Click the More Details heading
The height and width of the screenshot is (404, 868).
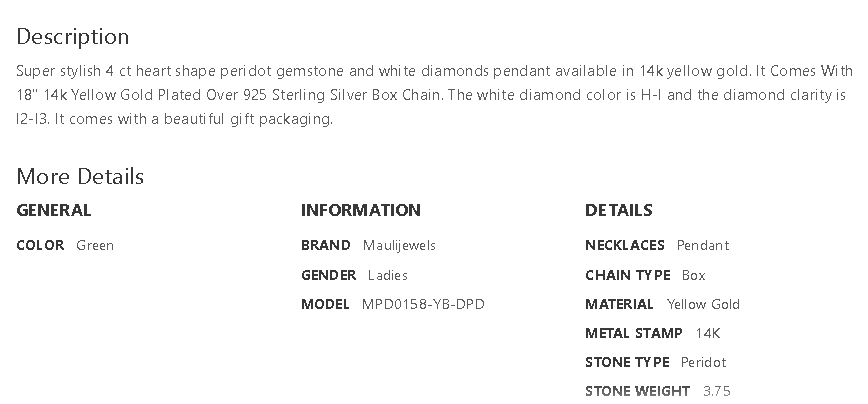(80, 177)
